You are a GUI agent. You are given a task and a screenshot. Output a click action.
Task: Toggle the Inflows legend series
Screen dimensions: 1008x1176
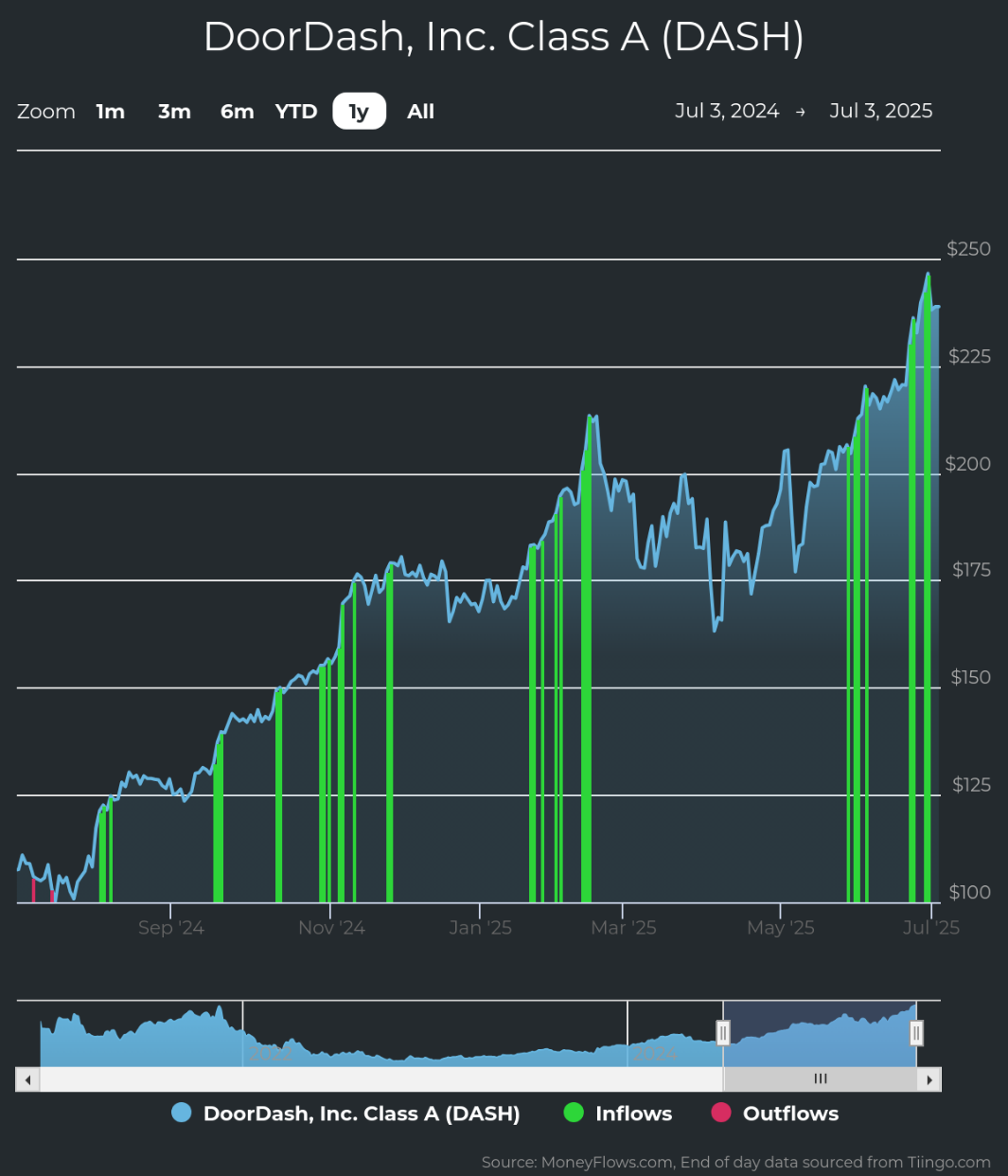(x=617, y=1114)
